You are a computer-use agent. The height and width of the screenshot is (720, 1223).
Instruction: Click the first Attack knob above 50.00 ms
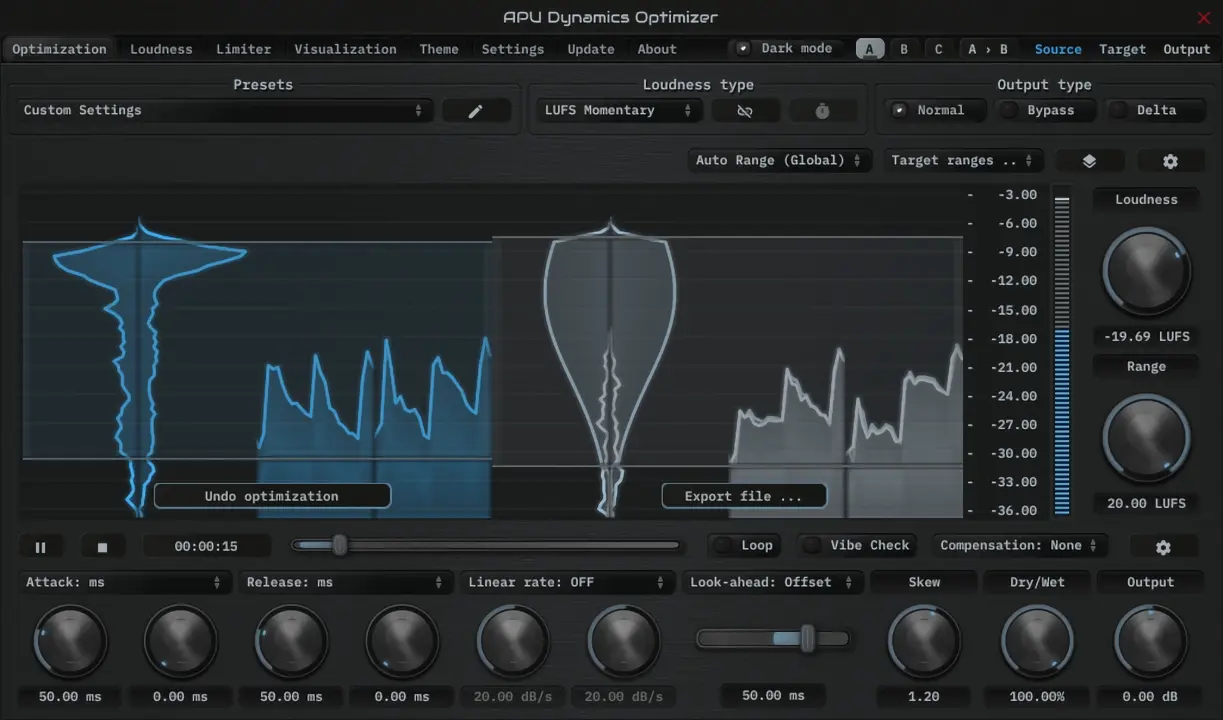click(70, 642)
